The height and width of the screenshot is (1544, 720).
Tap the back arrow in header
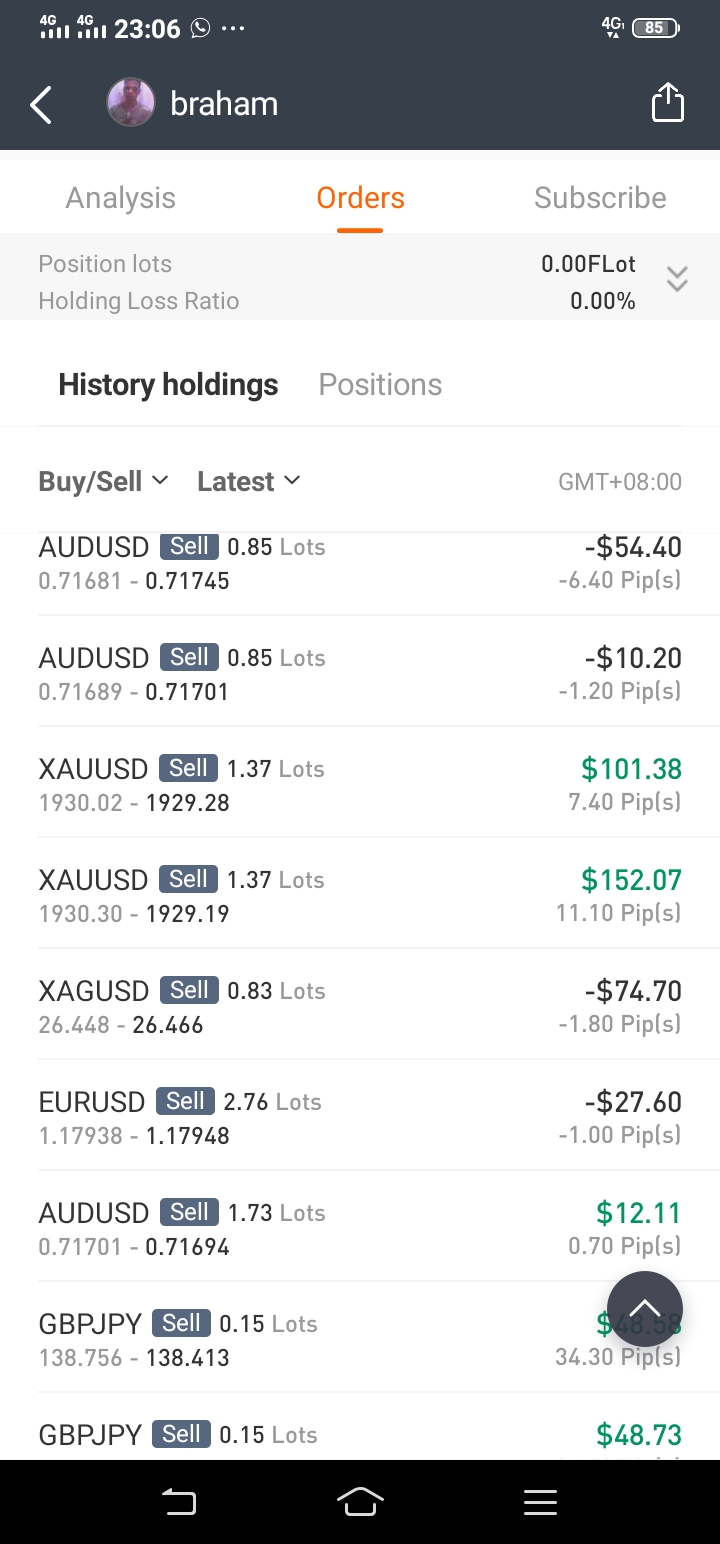point(41,104)
